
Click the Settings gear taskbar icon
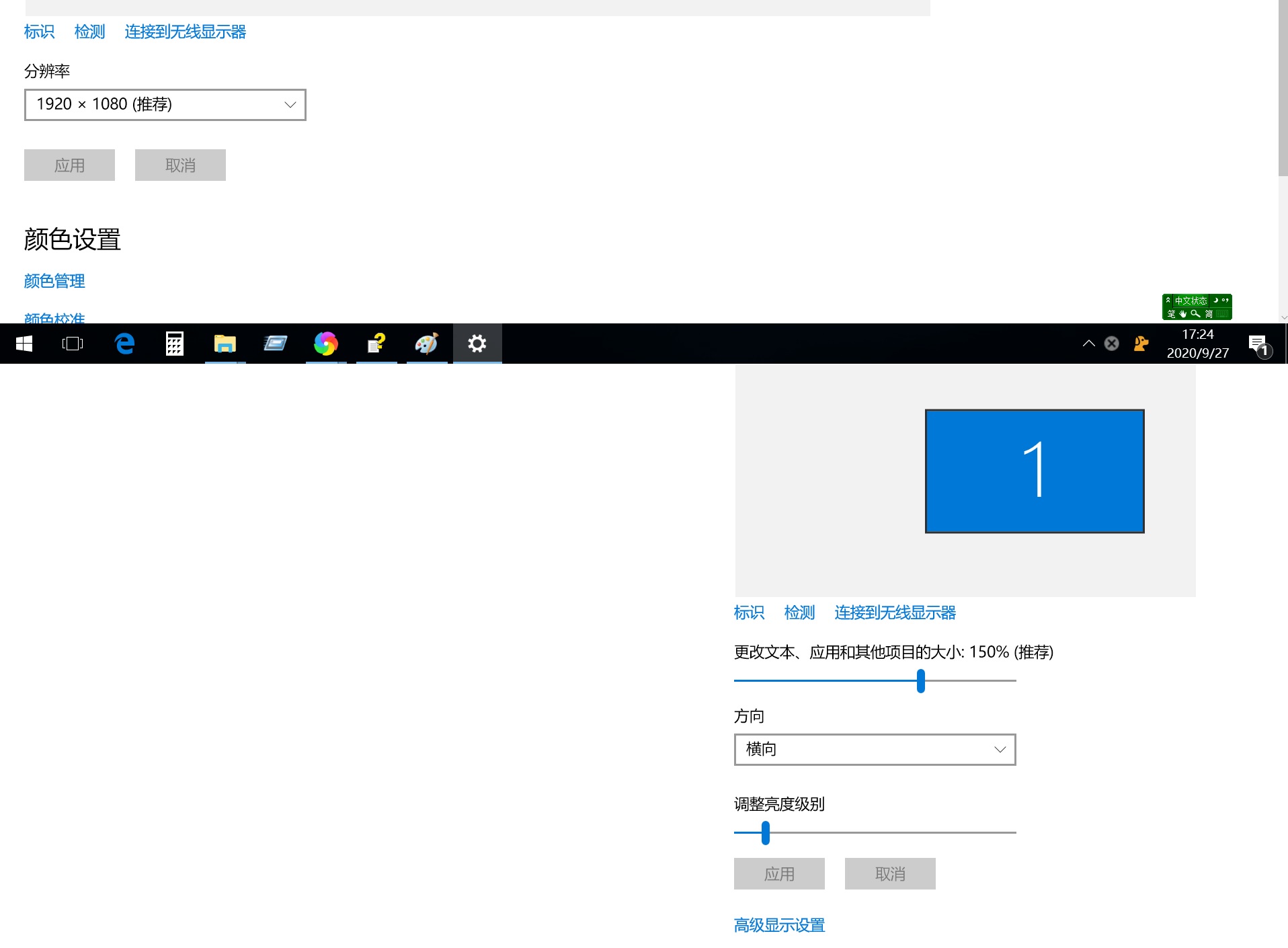tap(477, 344)
